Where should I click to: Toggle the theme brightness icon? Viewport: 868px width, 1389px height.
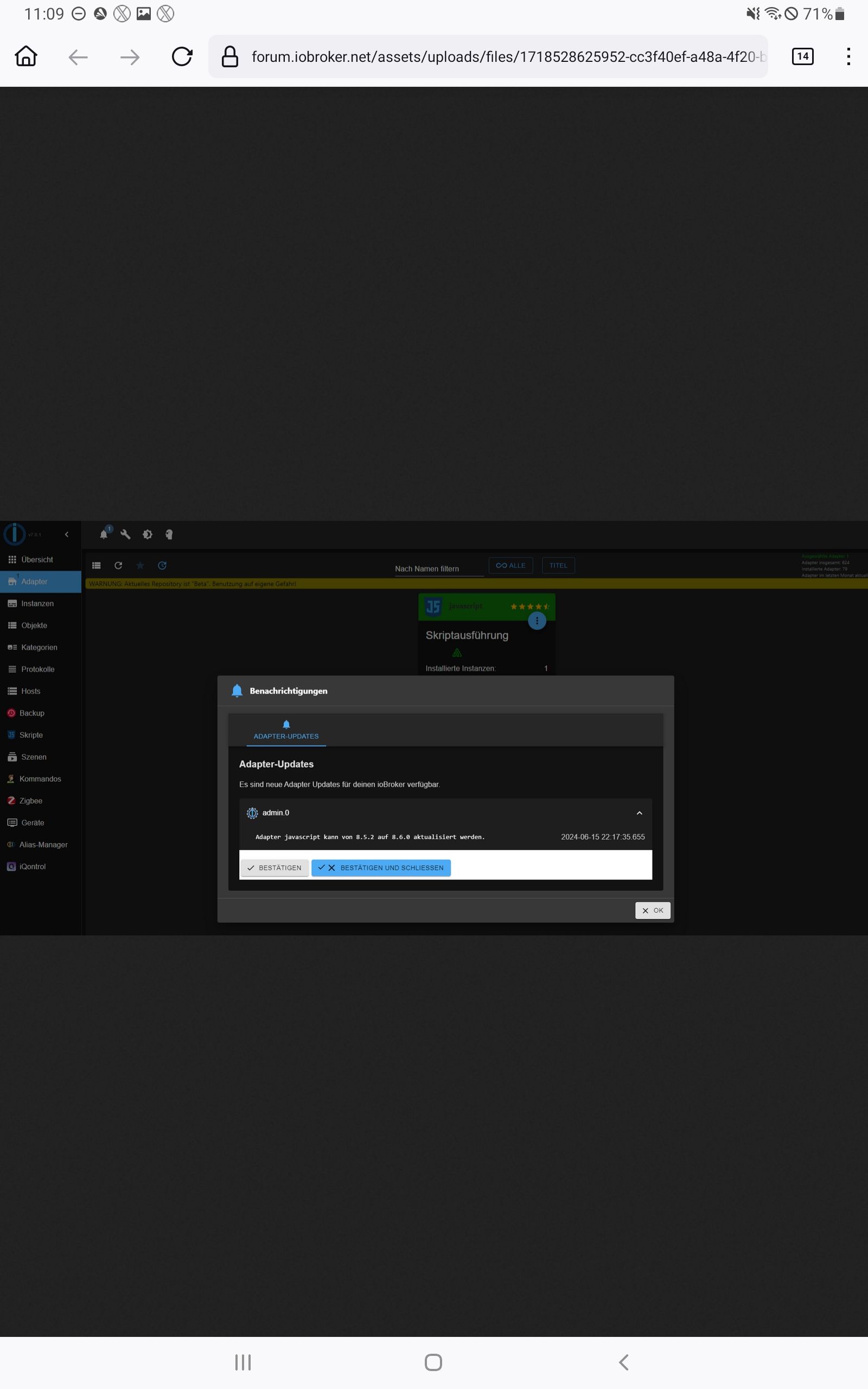pos(148,534)
